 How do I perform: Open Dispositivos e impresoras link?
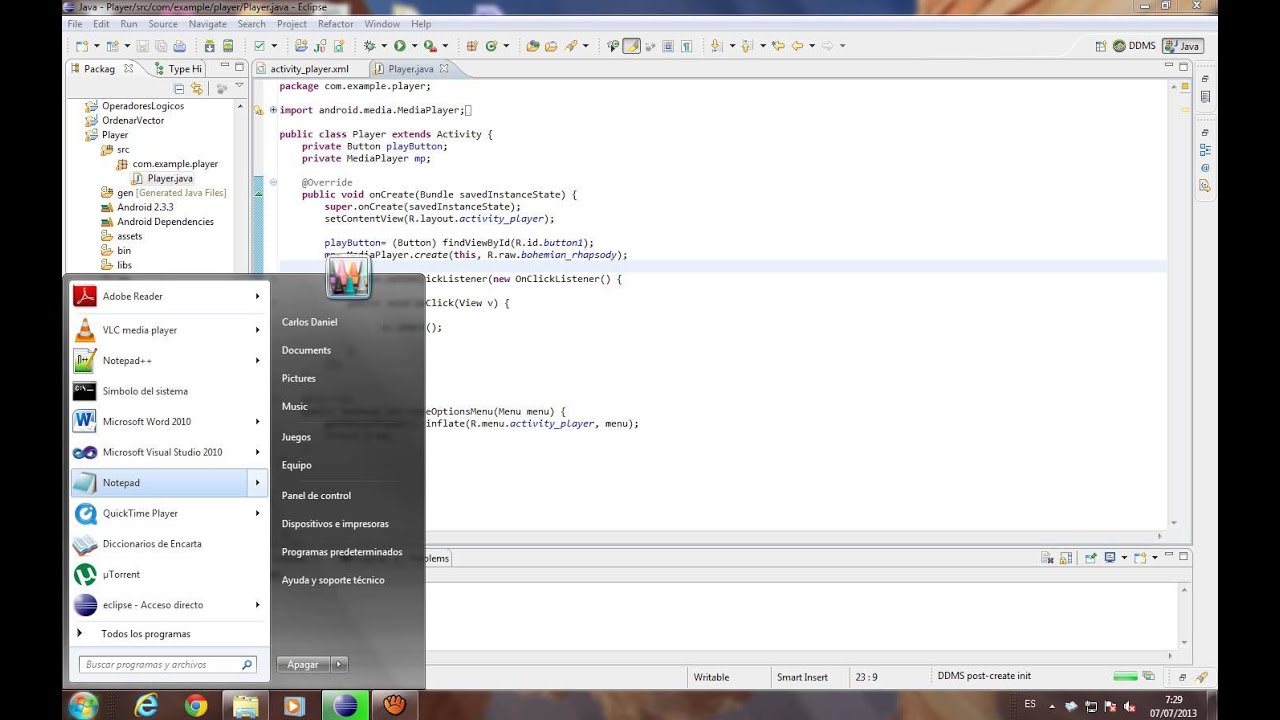coord(335,523)
